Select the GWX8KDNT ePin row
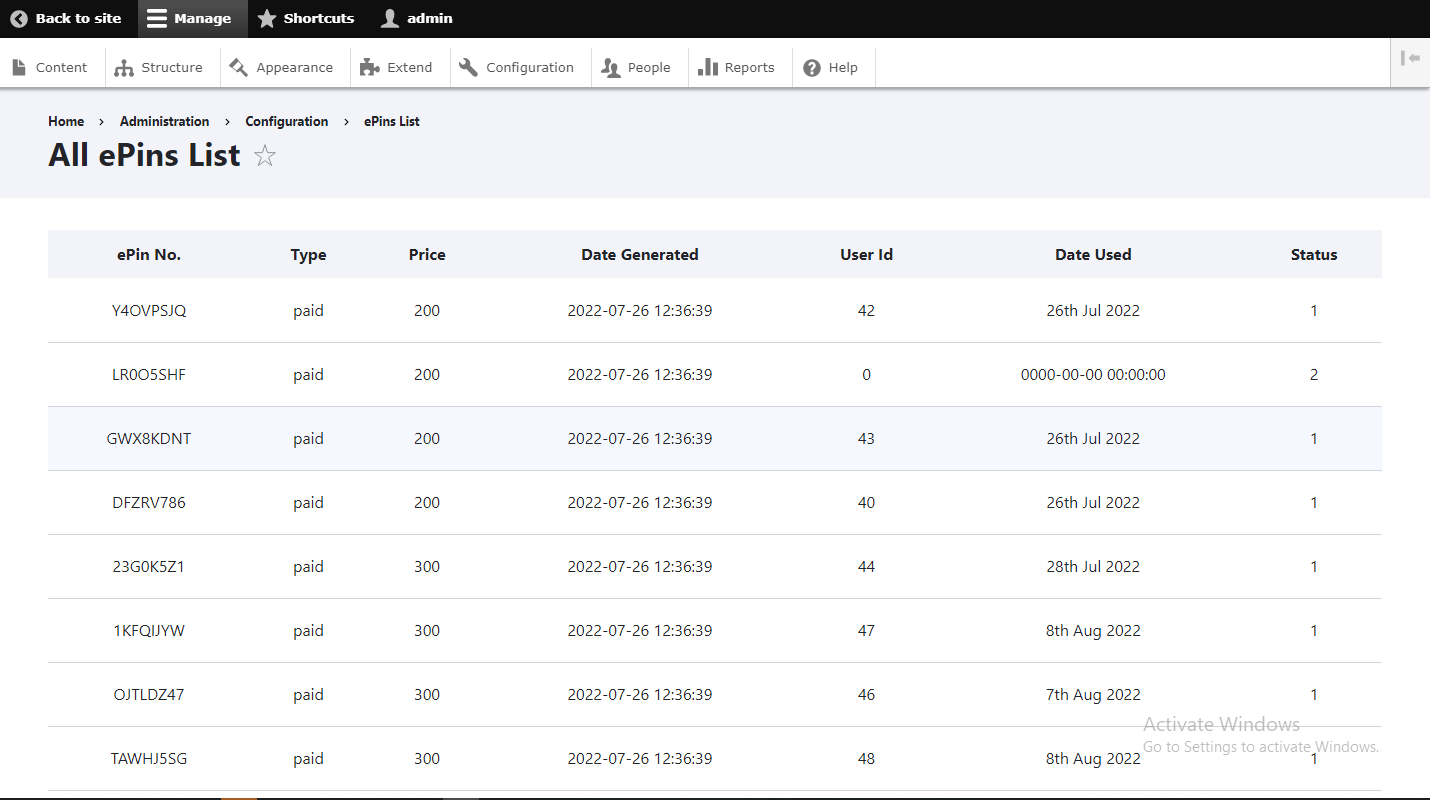Screen dimensions: 1430x800 pyautogui.click(x=149, y=439)
